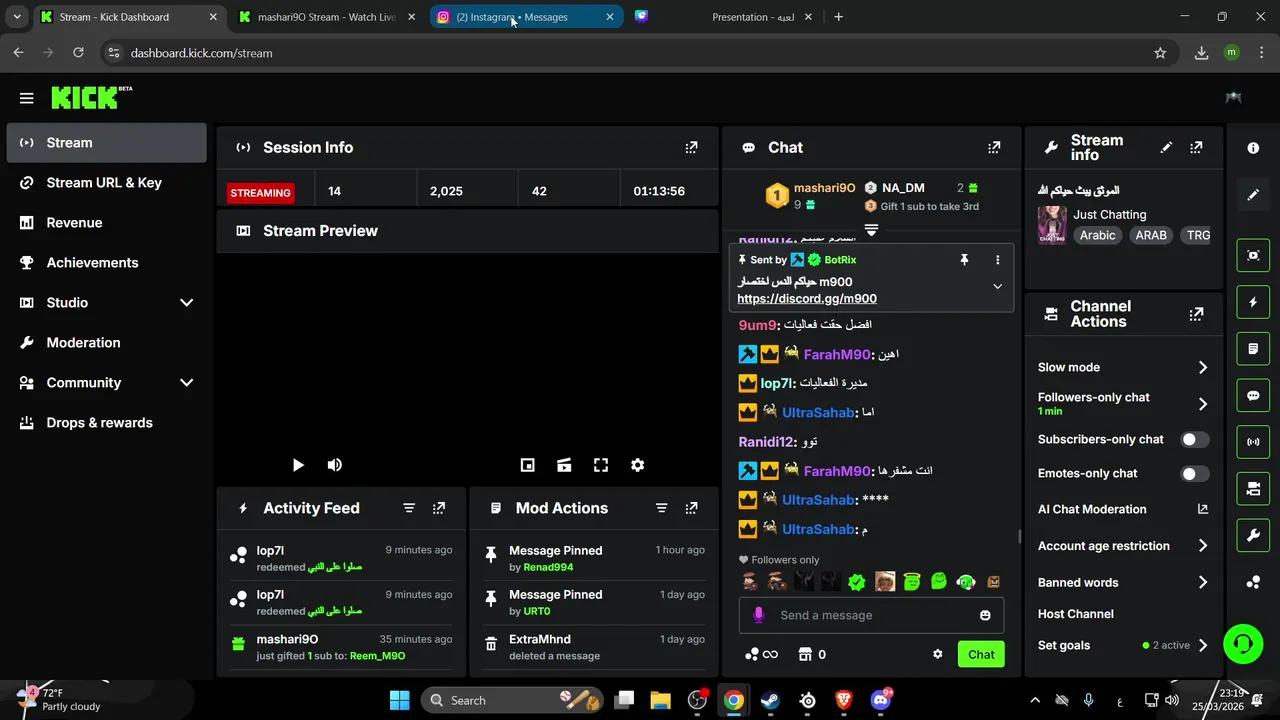Pop out the Chat panel

pos(994,147)
